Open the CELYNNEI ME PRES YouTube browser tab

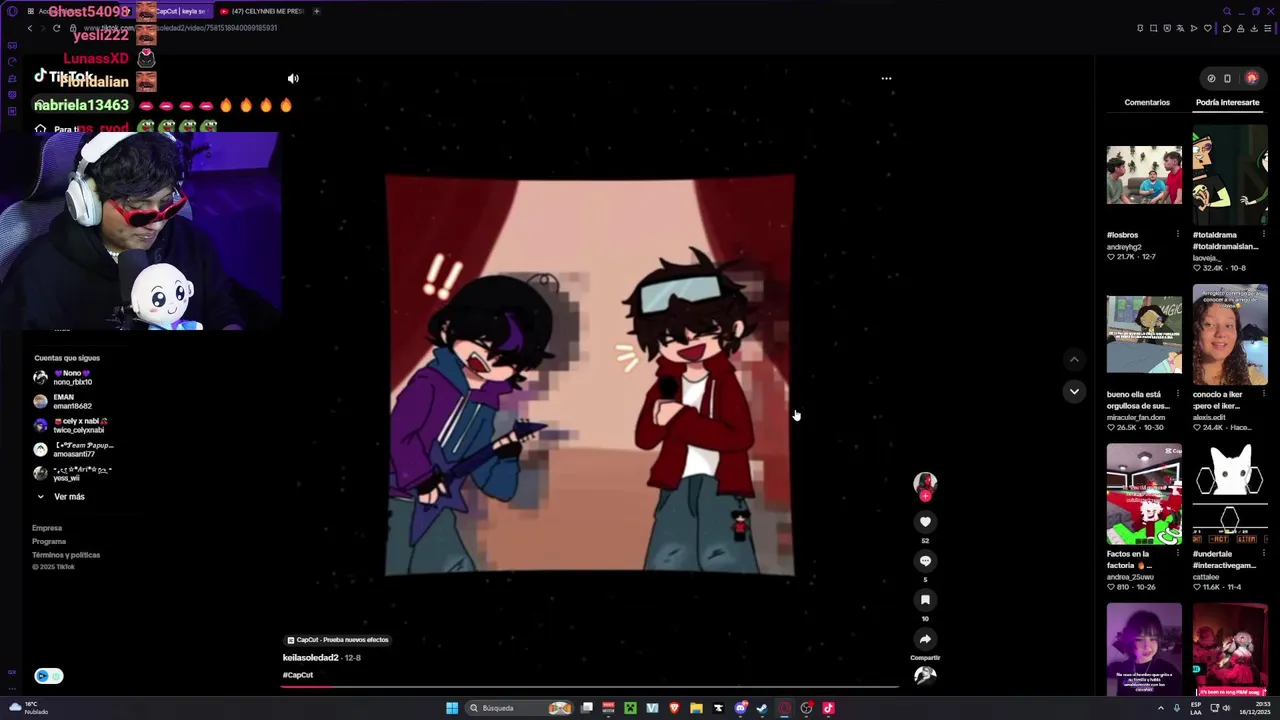pos(262,11)
